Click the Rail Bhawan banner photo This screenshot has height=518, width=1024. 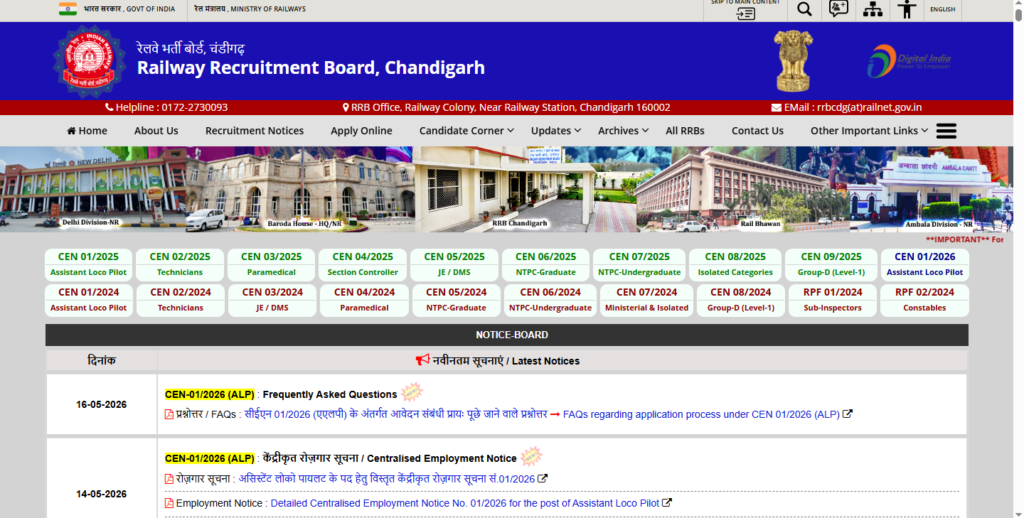(x=743, y=189)
